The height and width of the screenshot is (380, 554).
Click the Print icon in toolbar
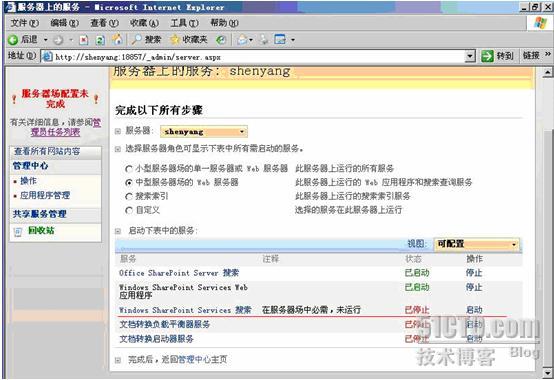264,40
